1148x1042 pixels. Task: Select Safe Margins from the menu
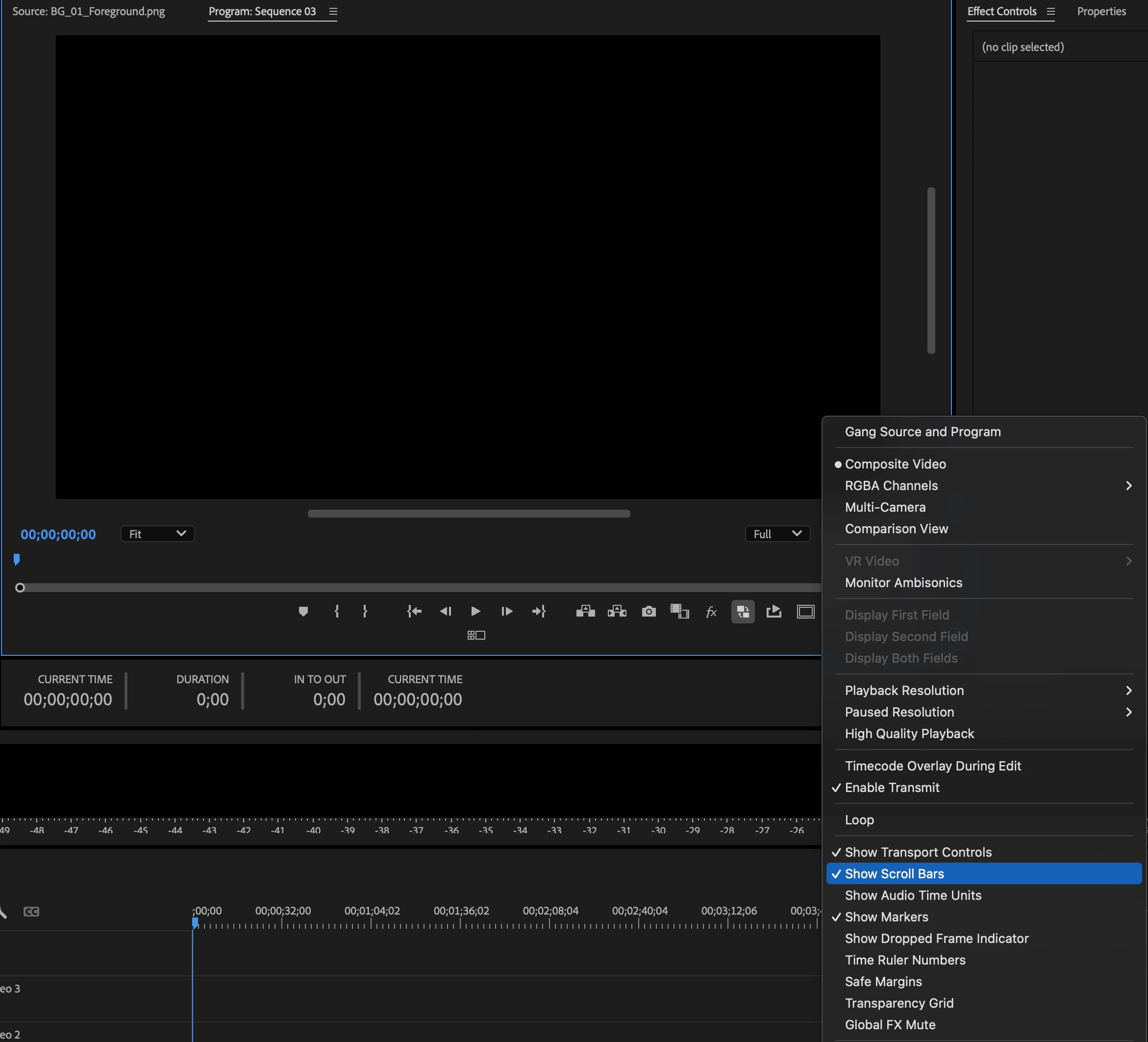tap(883, 982)
